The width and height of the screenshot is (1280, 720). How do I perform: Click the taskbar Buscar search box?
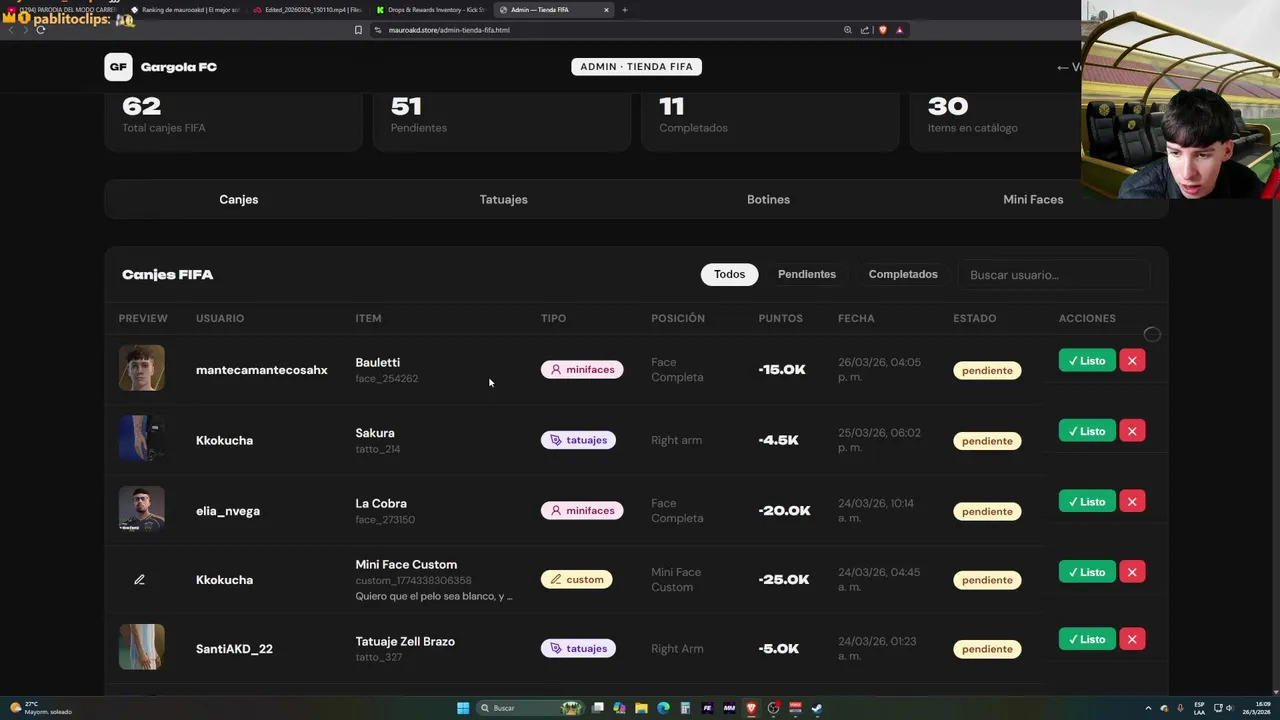(x=530, y=708)
